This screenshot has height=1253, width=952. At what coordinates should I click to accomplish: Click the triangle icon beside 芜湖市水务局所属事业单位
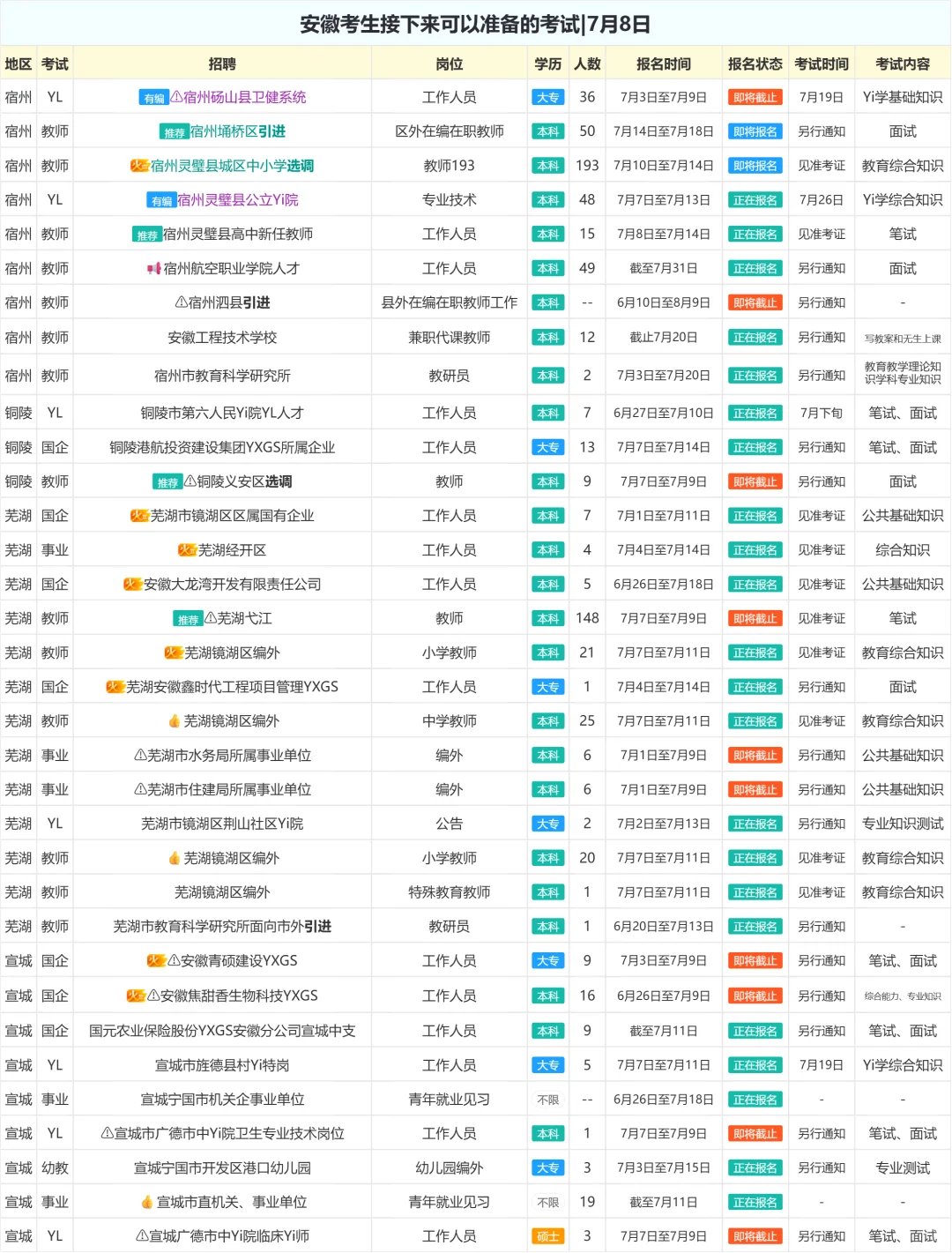[x=140, y=756]
